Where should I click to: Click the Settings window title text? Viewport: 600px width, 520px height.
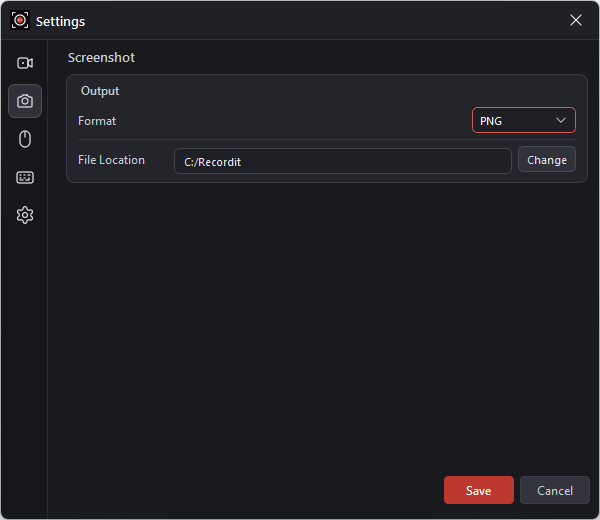pos(60,21)
